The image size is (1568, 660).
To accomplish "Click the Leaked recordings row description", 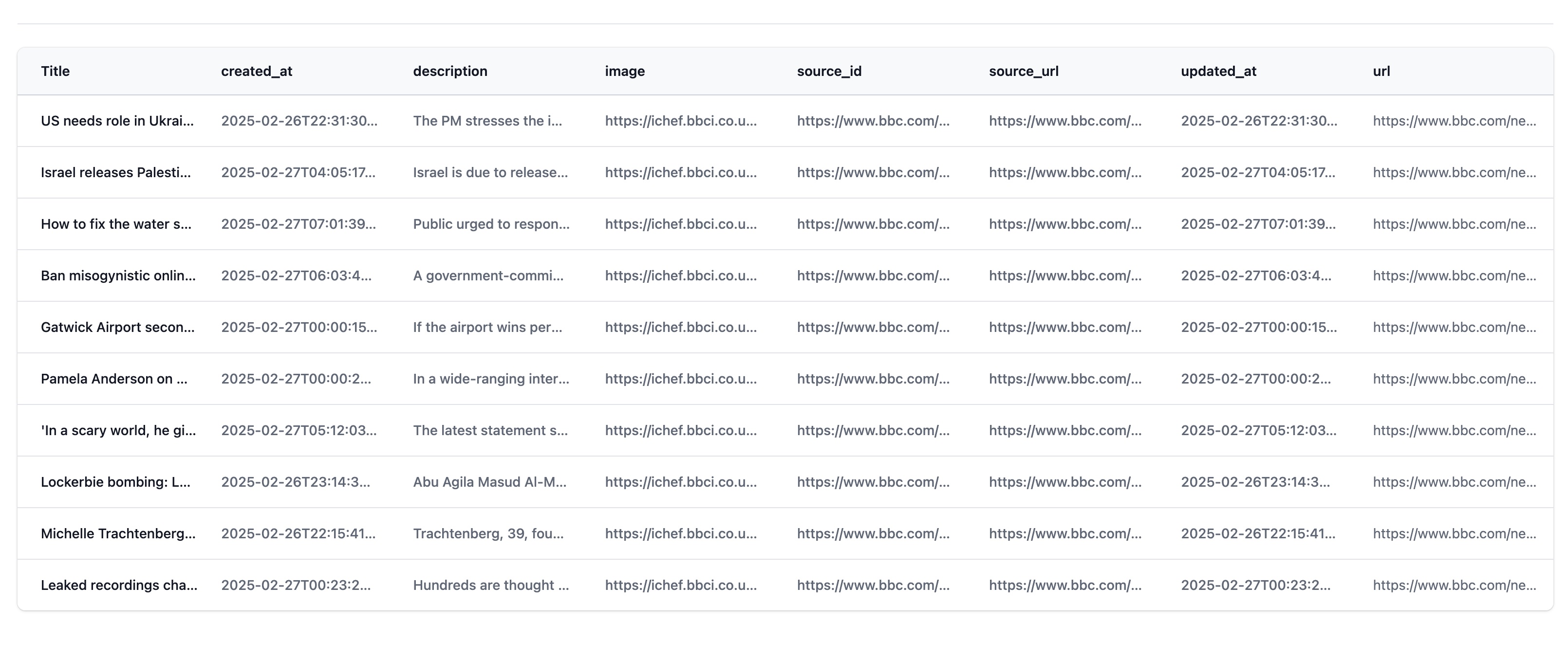I will pyautogui.click(x=491, y=585).
